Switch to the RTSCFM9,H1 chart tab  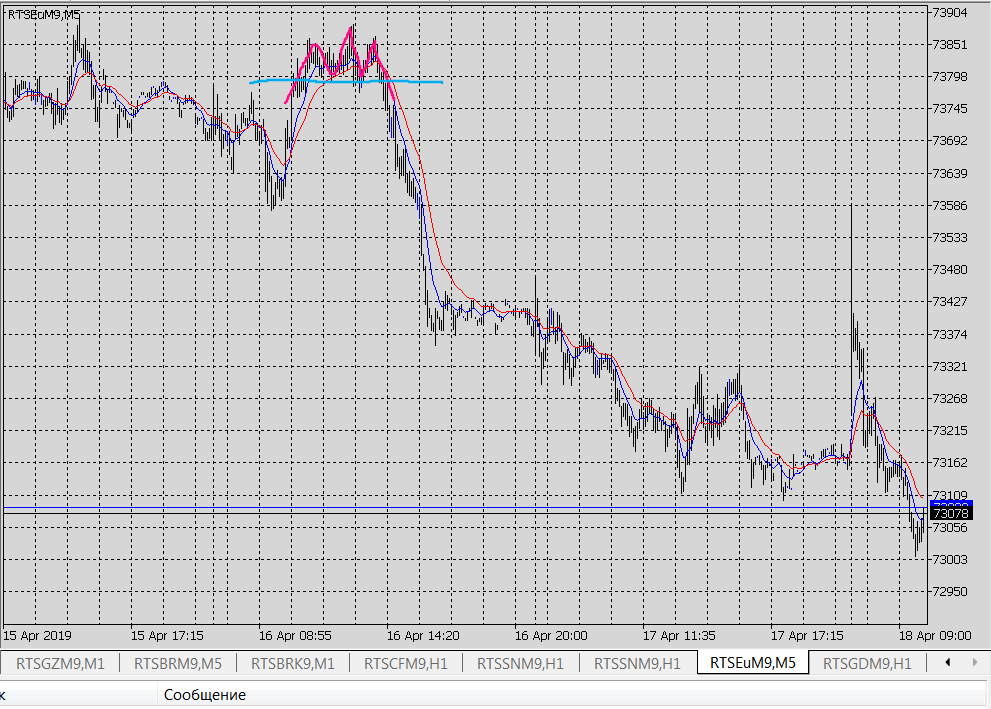(x=406, y=664)
